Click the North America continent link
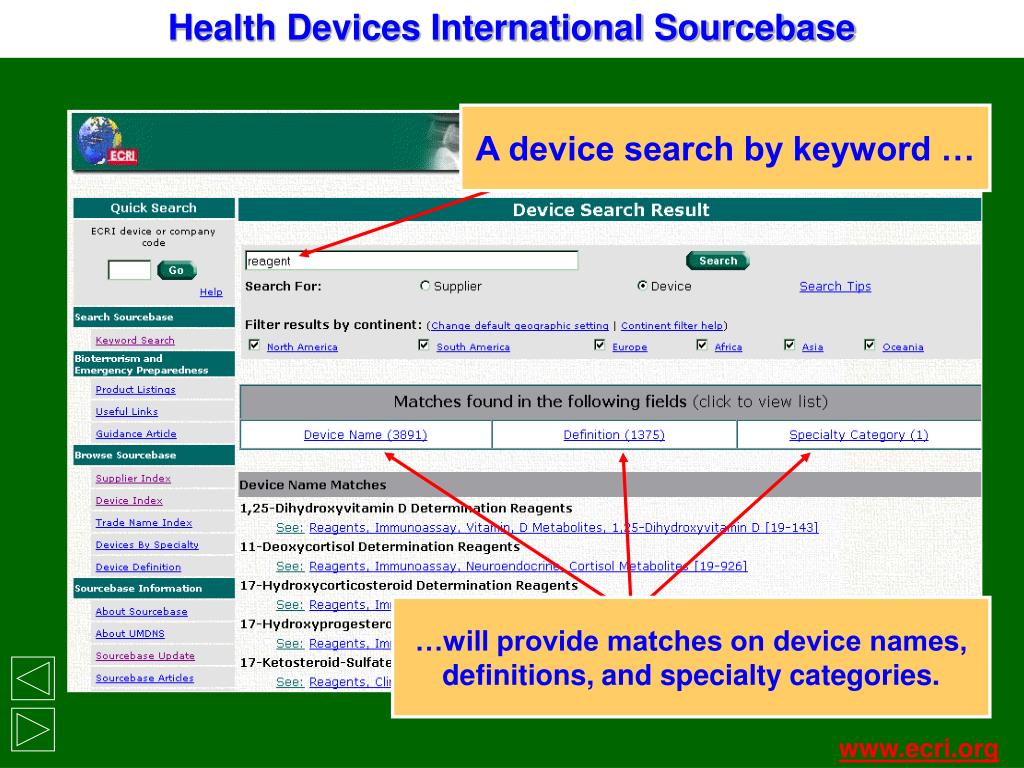The image size is (1024, 768). pyautogui.click(x=302, y=347)
